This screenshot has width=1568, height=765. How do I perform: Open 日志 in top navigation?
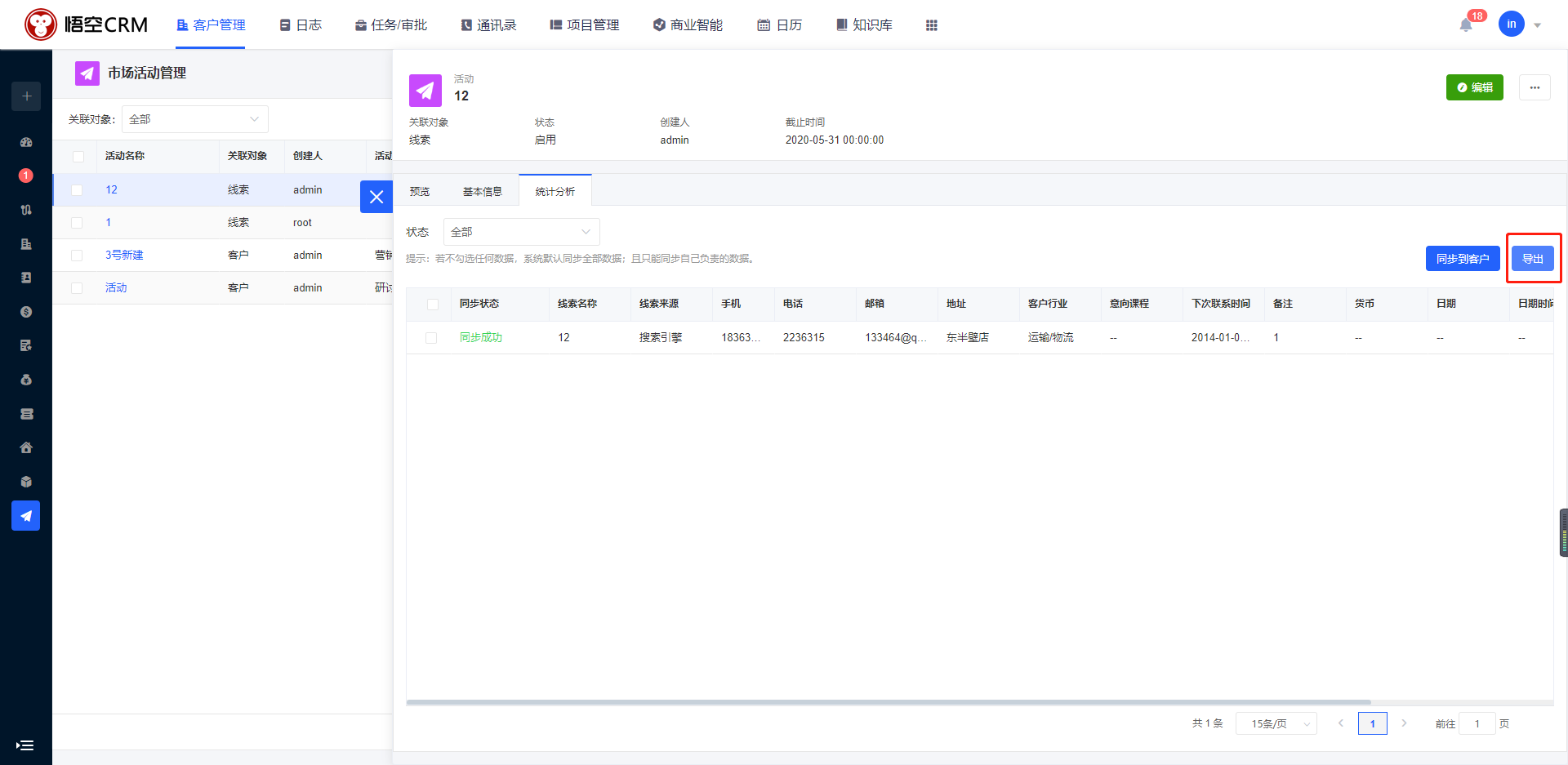pyautogui.click(x=301, y=25)
